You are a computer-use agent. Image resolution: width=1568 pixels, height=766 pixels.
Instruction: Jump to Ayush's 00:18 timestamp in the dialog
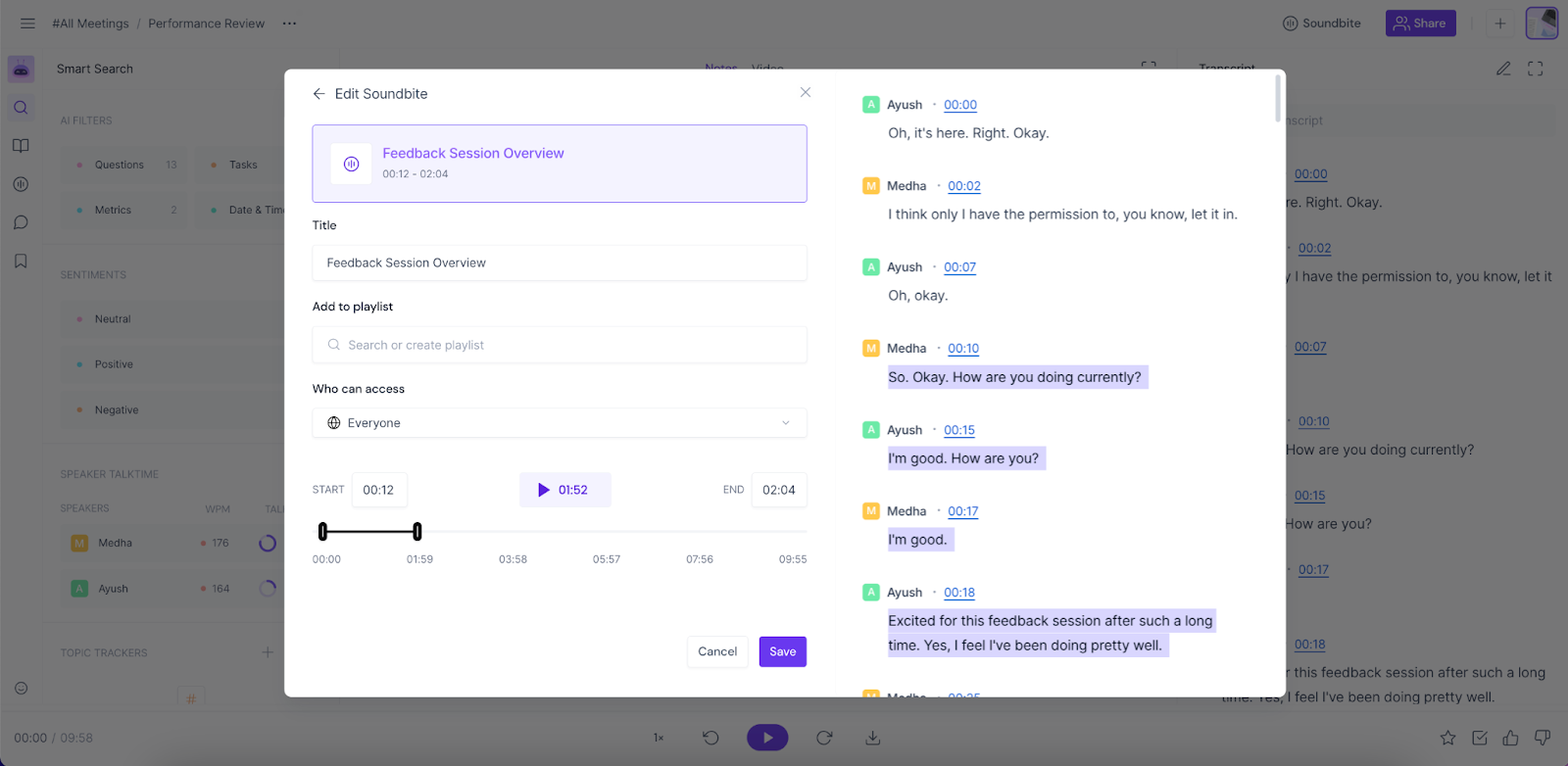coord(959,593)
